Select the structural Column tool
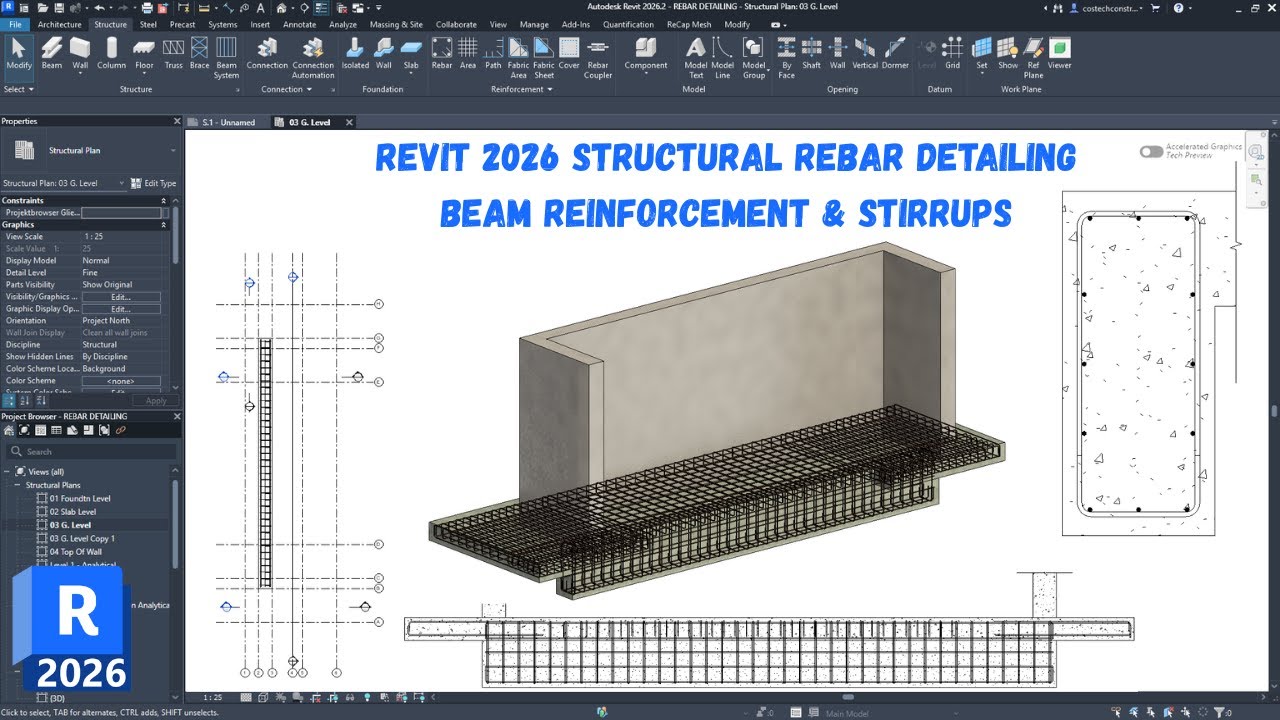Screen dimensions: 1280x720 pos(111,53)
